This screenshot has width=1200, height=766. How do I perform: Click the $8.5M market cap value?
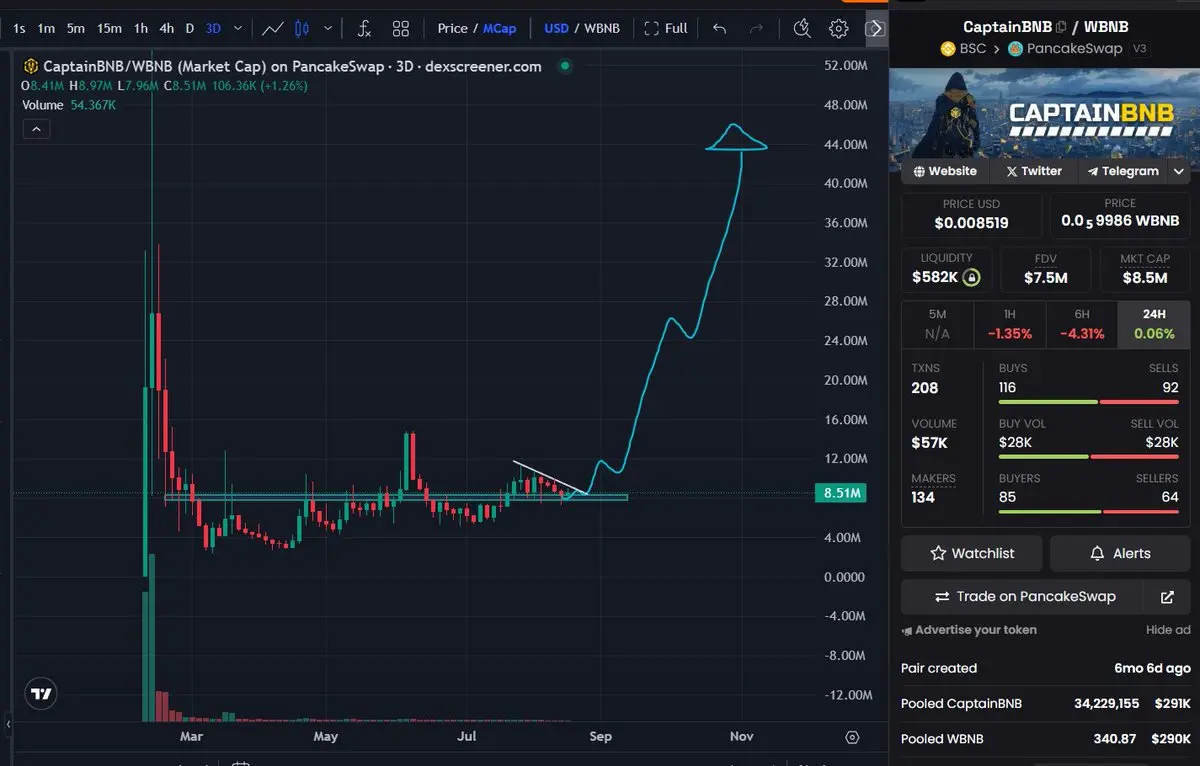1145,277
